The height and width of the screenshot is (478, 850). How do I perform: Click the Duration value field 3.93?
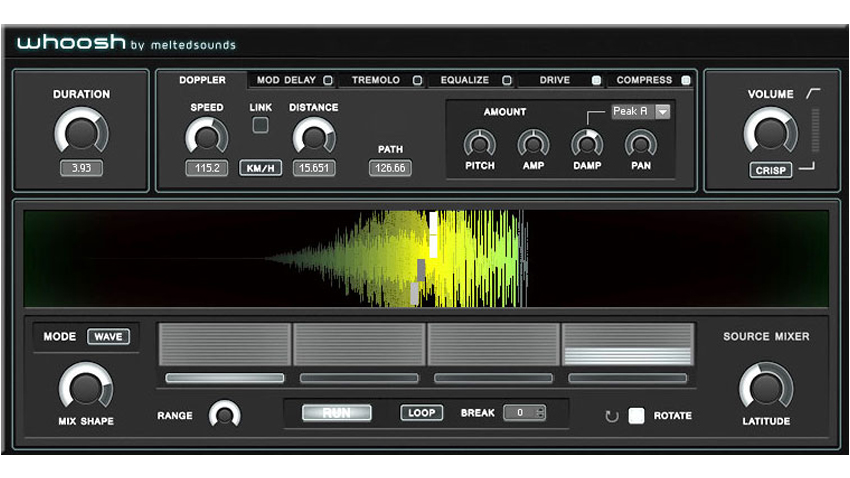pos(81,168)
